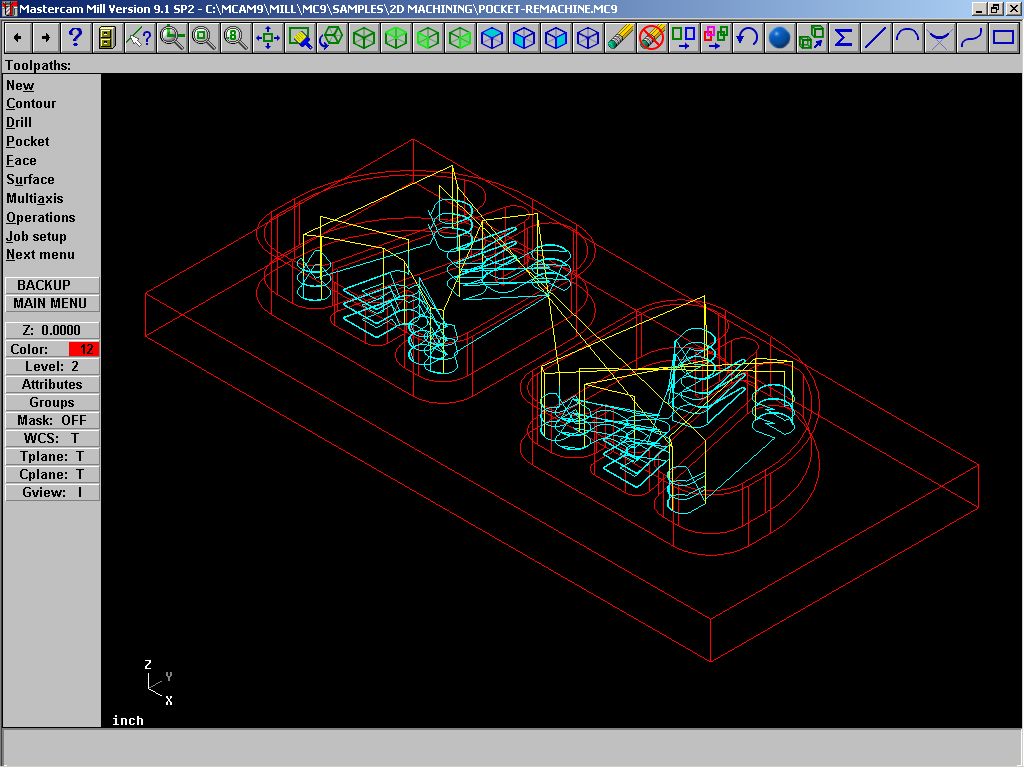Select the Line drawing tool icon

(876, 38)
